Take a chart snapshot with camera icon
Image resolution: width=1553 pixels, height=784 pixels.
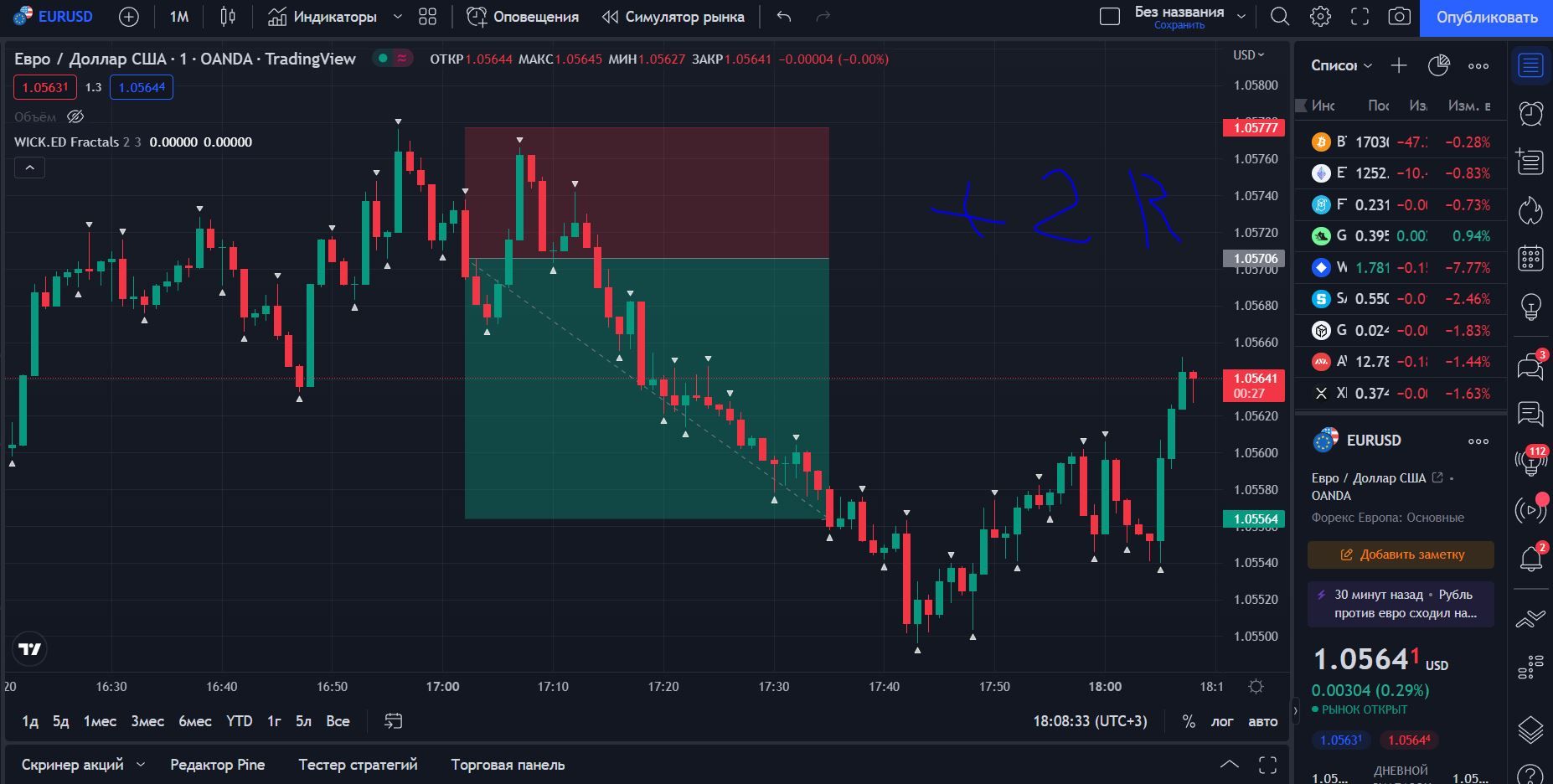pyautogui.click(x=1399, y=17)
